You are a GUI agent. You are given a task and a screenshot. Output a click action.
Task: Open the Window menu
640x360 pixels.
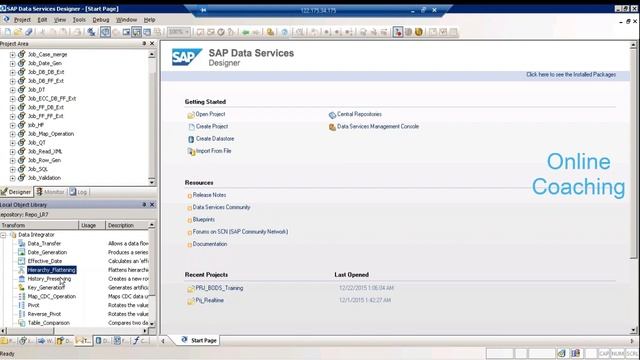[x=127, y=20]
